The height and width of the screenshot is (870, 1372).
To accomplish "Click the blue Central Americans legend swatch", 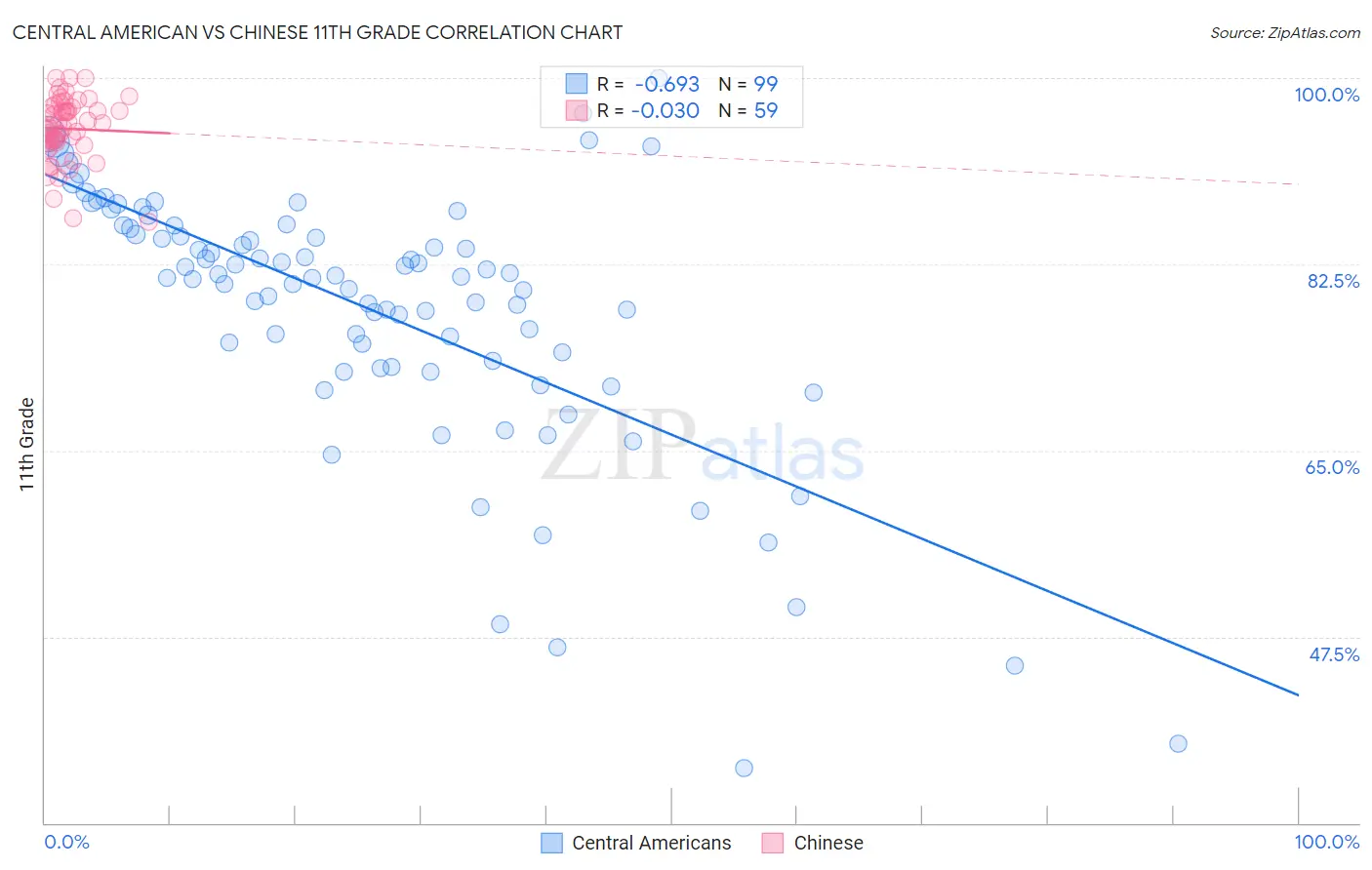I will click(552, 843).
